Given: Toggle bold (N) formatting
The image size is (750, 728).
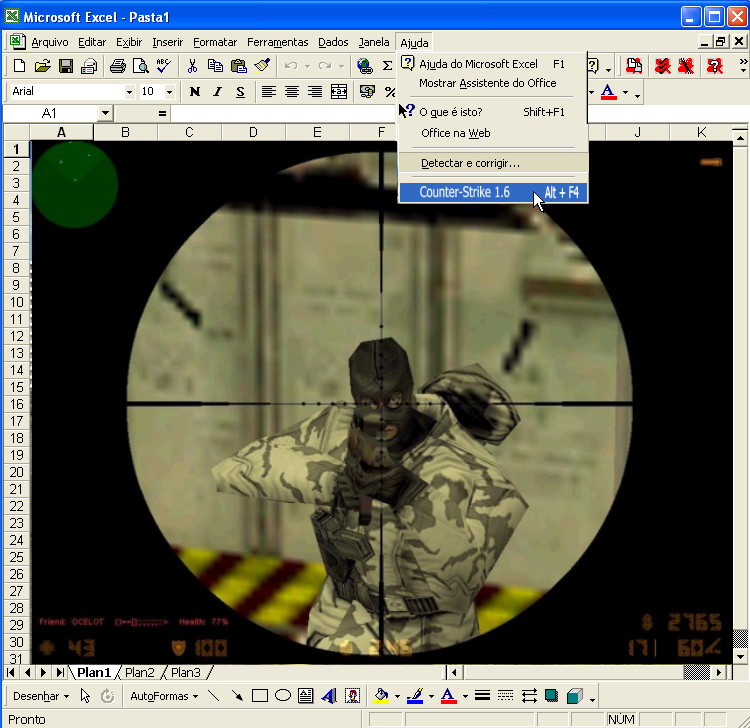Looking at the screenshot, I should tap(195, 91).
